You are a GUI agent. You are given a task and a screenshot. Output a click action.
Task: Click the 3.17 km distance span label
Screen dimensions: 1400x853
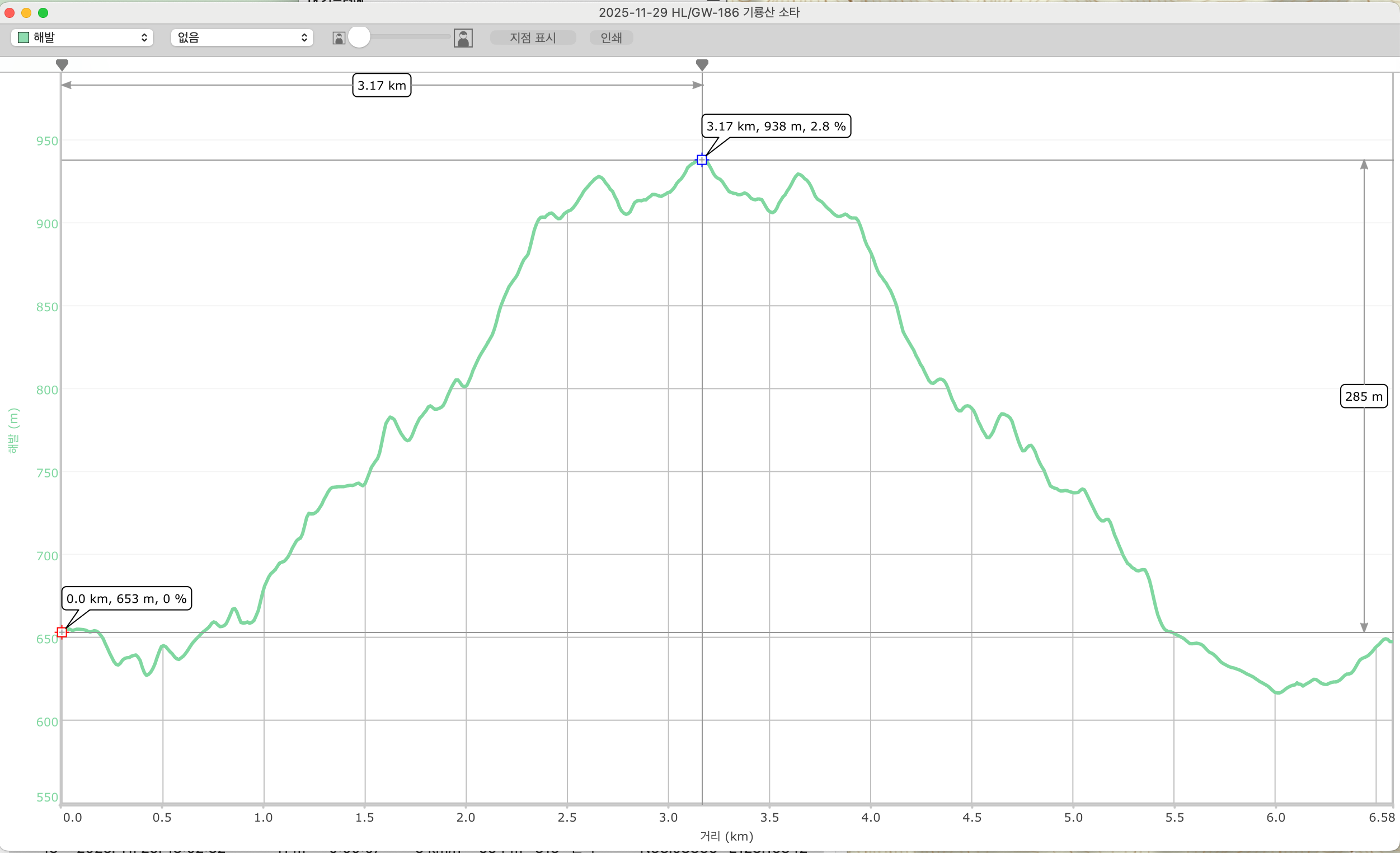[381, 86]
